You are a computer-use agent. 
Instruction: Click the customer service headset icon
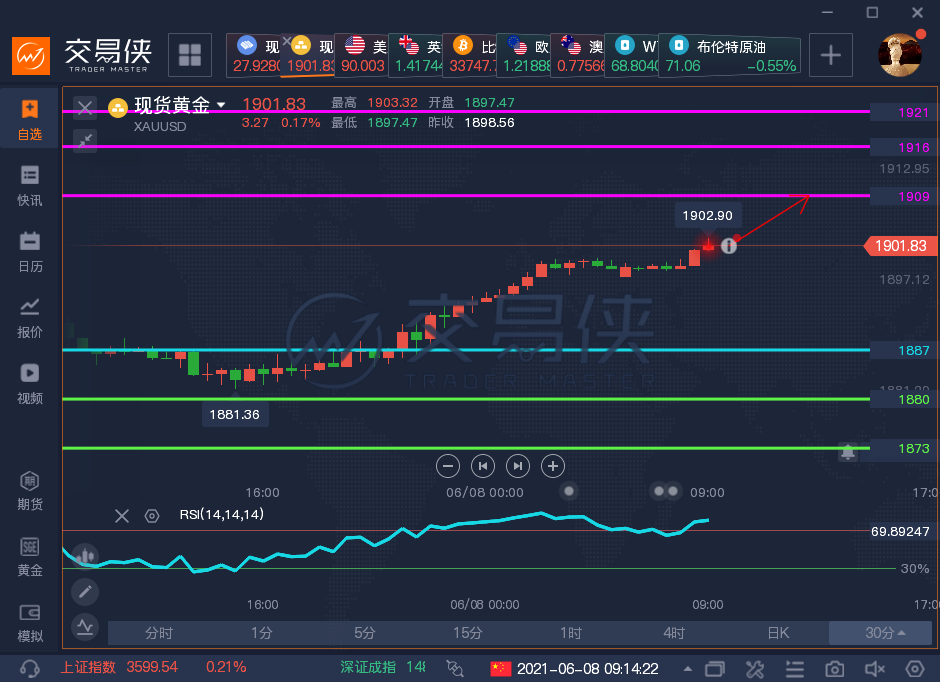(x=29, y=668)
